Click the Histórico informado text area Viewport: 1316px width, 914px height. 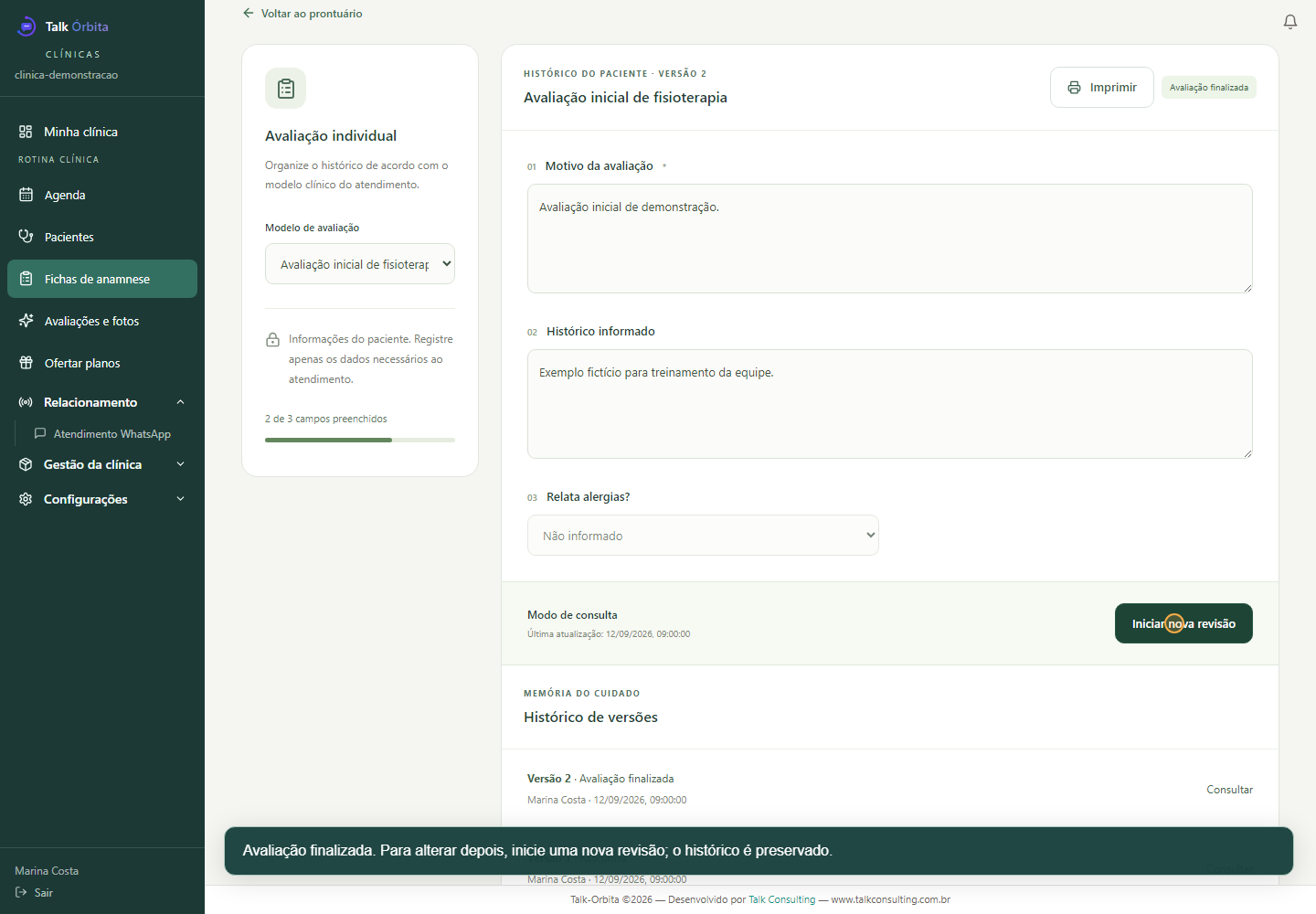coord(890,404)
